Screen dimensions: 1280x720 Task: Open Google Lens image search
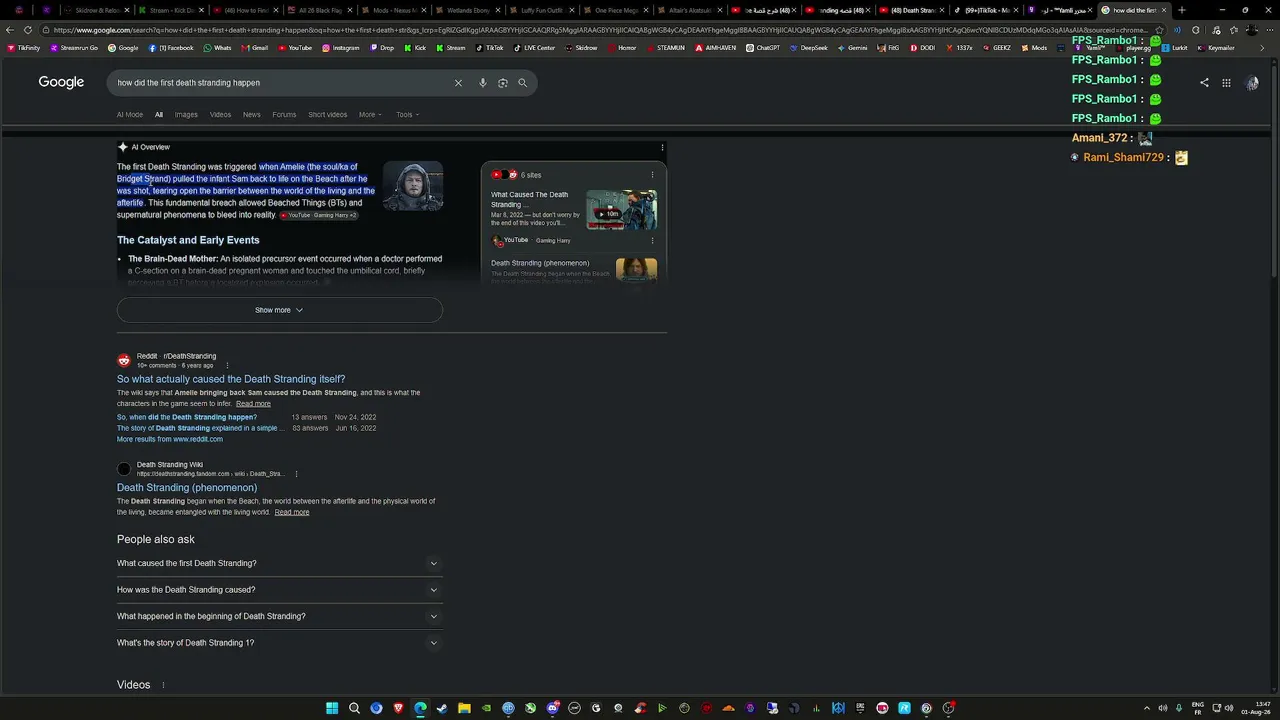502,83
